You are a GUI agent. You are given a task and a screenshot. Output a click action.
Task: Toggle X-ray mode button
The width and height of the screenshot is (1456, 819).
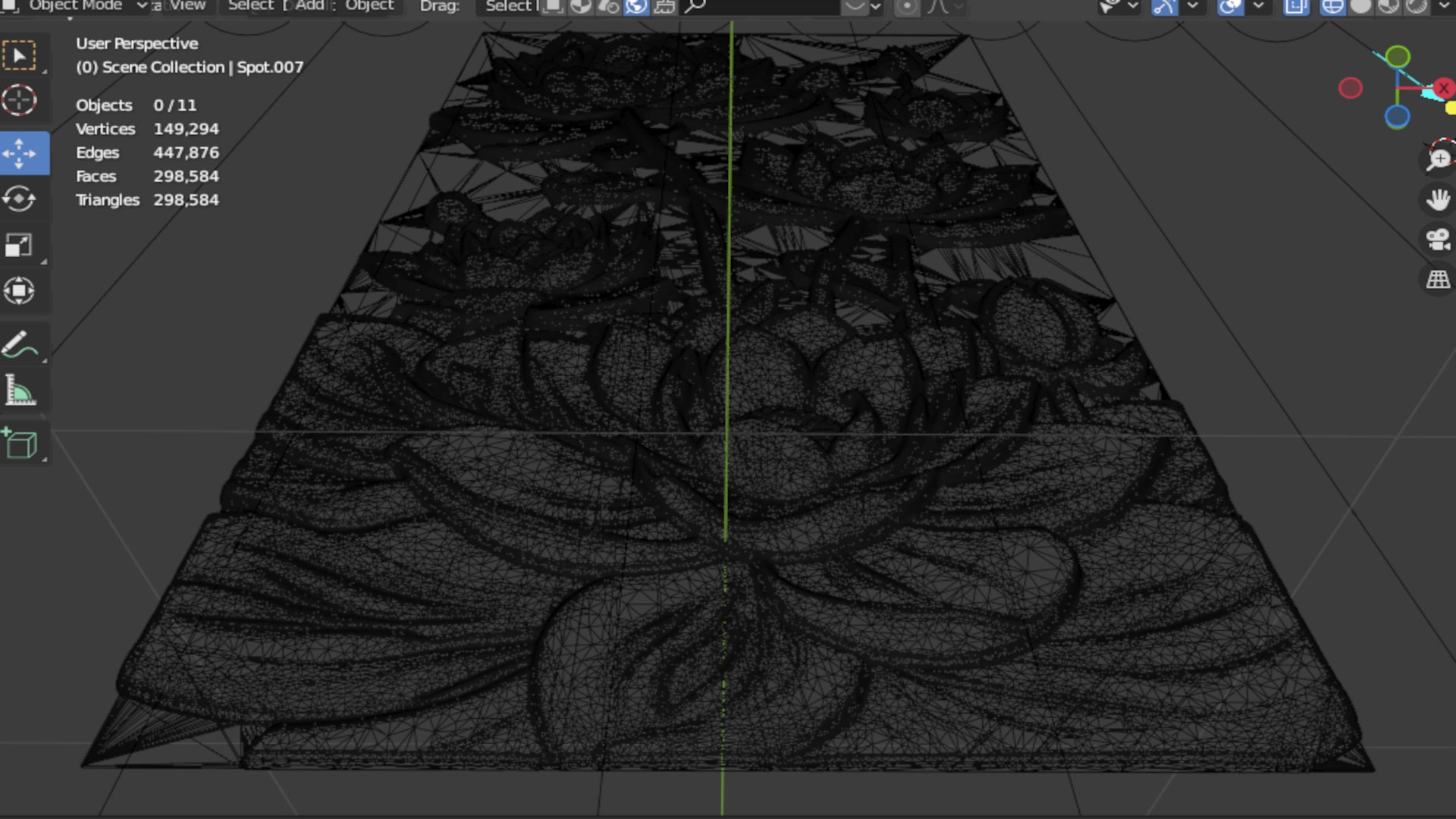[x=1296, y=7]
